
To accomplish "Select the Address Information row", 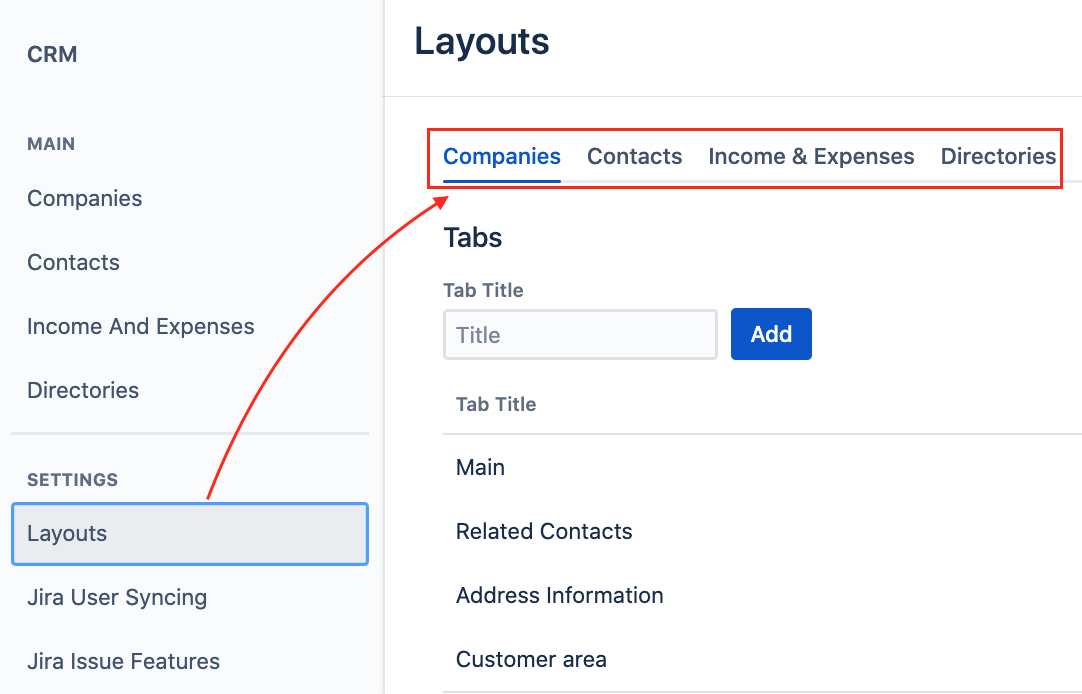I will point(559,596).
